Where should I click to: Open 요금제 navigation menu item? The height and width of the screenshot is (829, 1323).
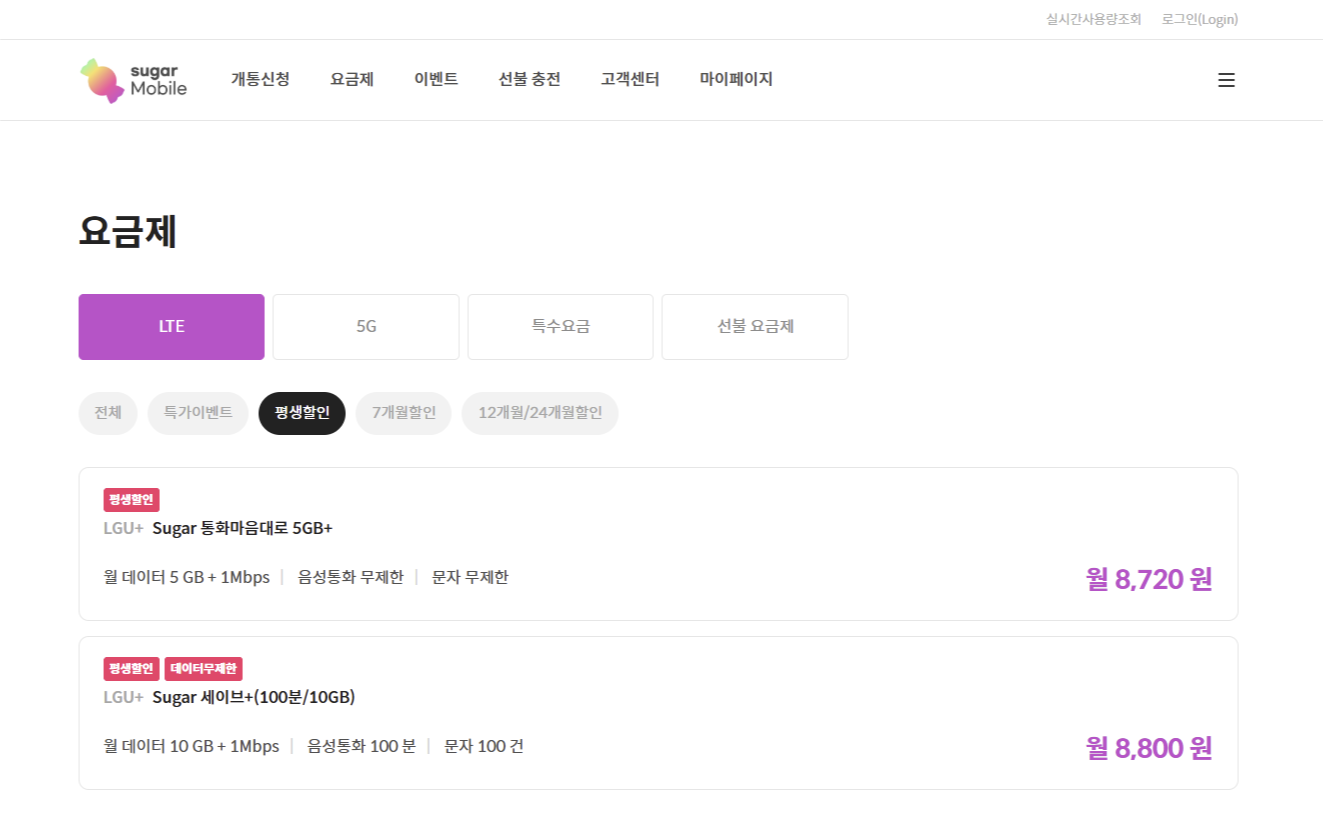click(352, 79)
